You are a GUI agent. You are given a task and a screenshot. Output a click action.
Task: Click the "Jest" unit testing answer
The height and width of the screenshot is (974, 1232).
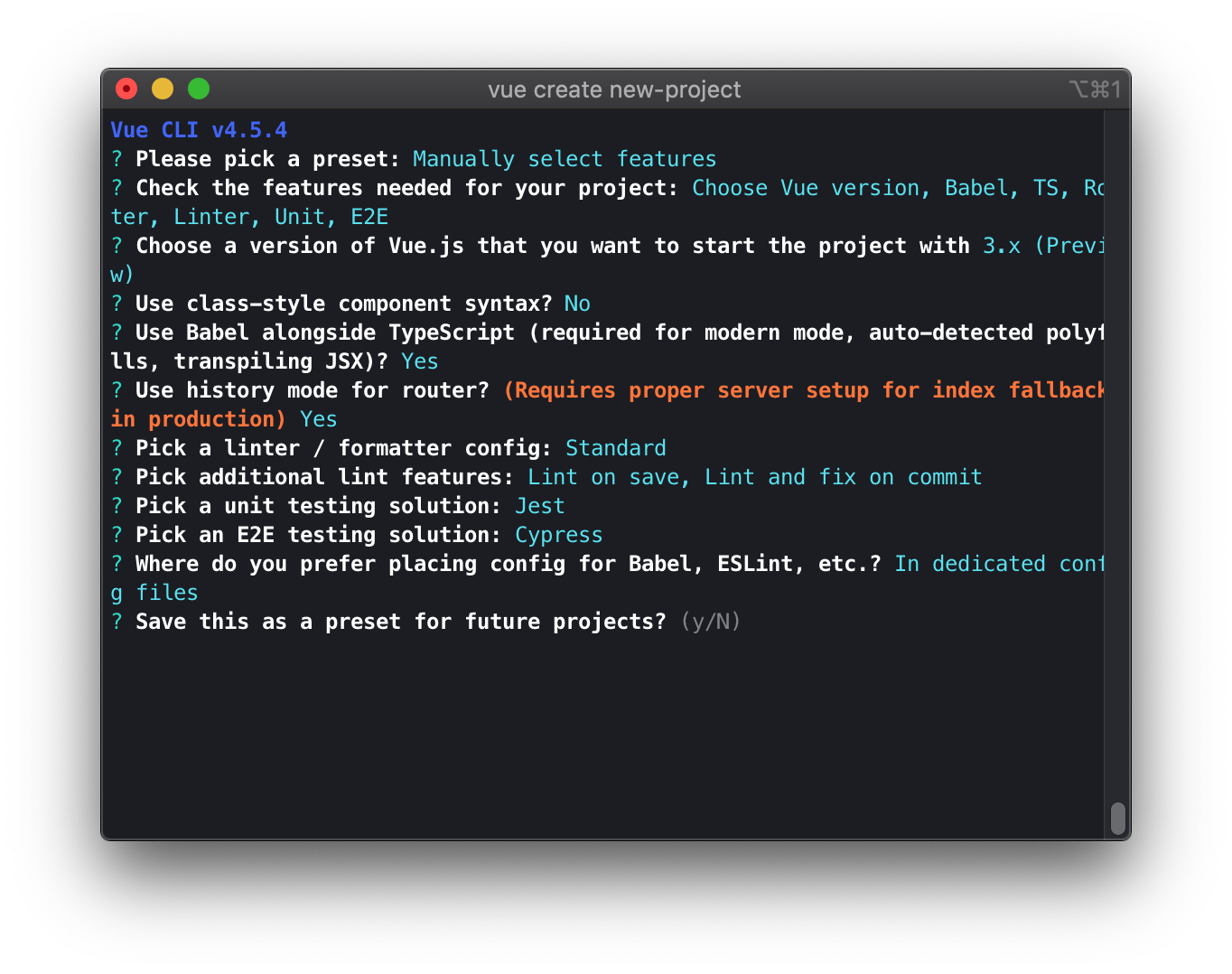click(x=539, y=506)
